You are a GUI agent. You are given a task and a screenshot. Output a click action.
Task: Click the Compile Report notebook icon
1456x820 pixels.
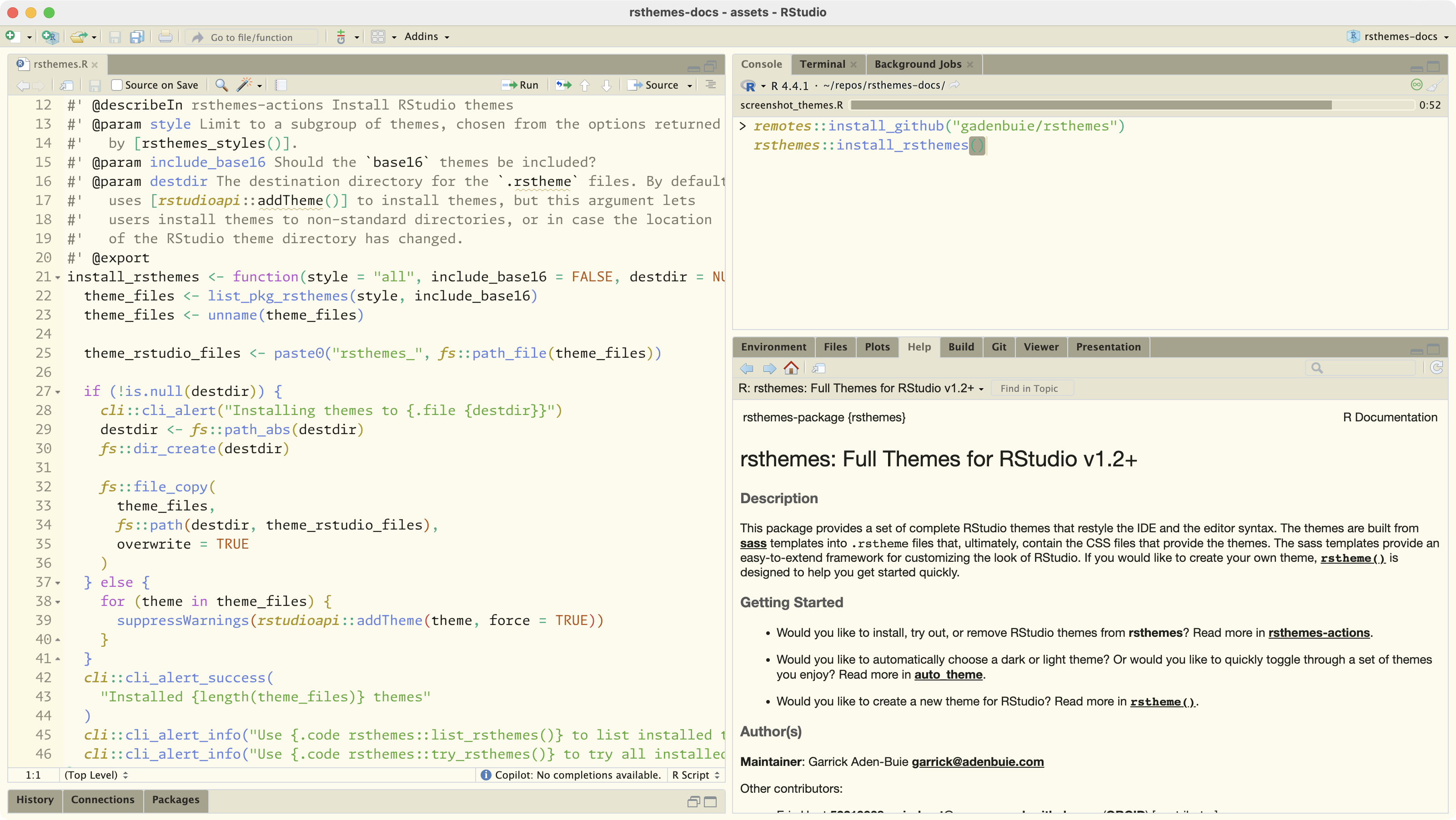click(281, 85)
